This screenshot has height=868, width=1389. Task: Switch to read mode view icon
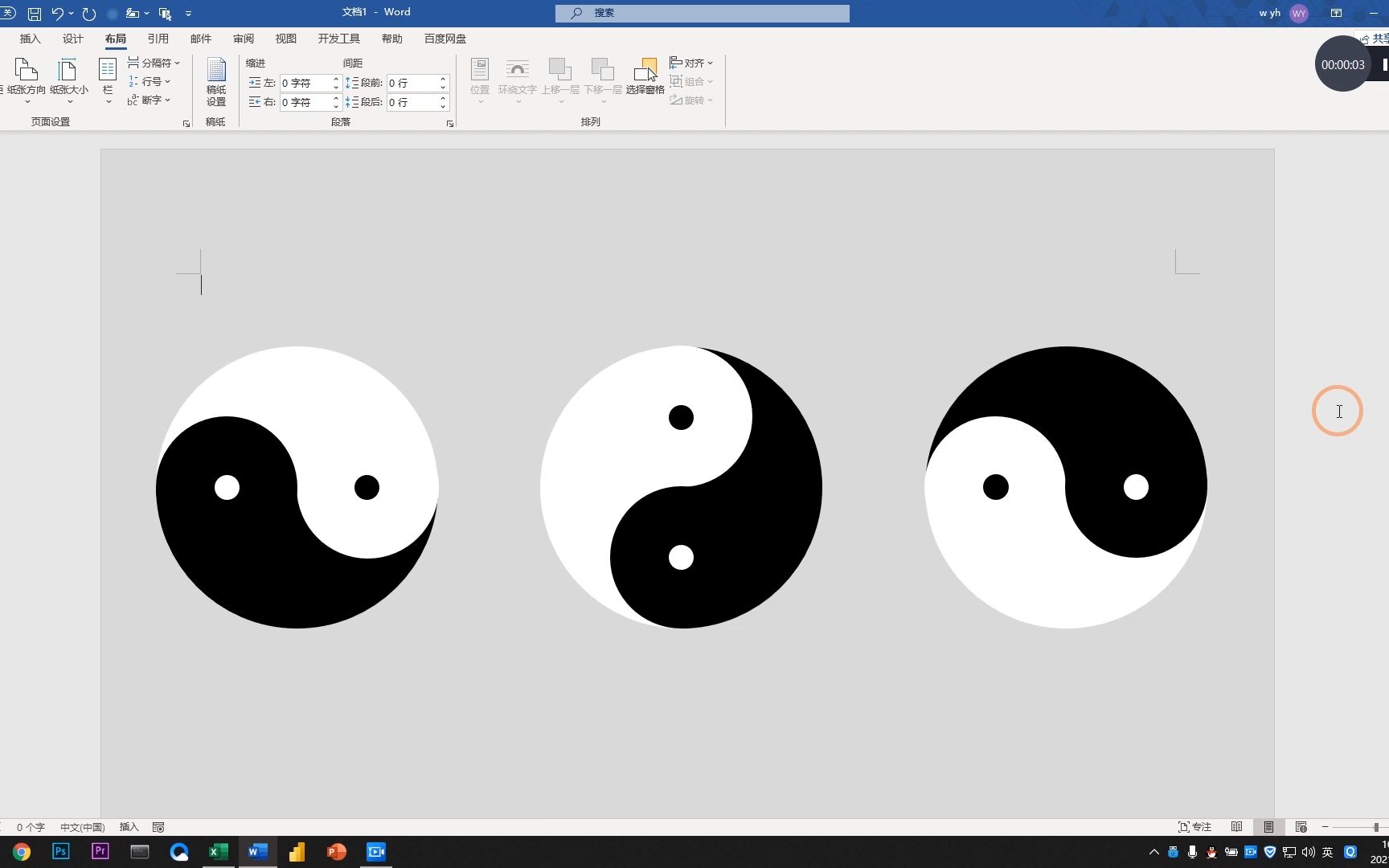[x=1236, y=827]
